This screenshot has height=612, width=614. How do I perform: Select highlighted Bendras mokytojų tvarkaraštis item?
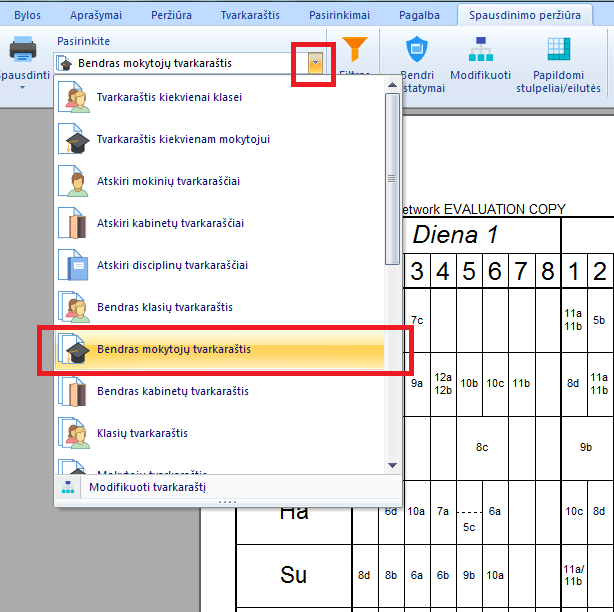click(174, 350)
